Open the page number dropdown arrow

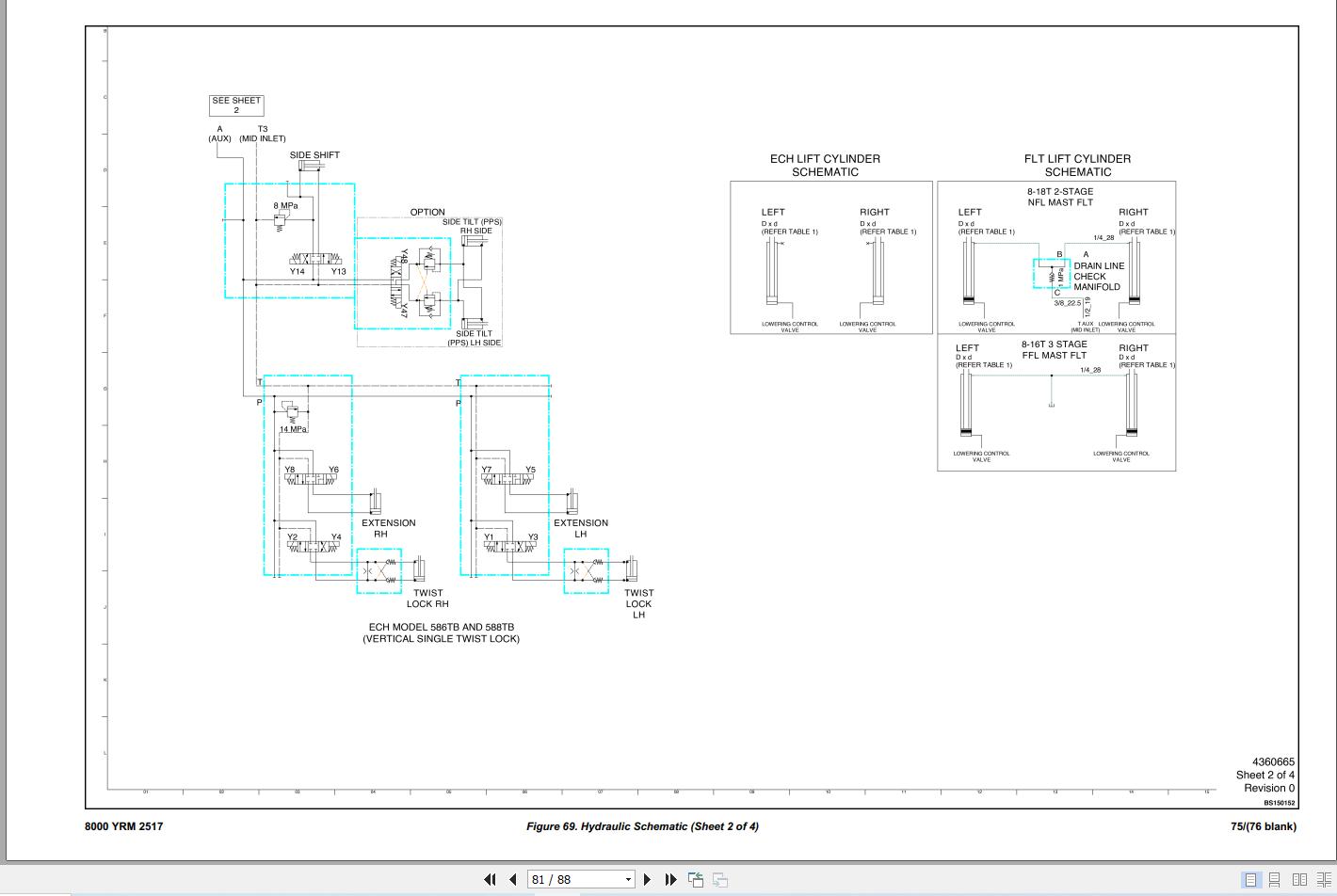pyautogui.click(x=629, y=880)
